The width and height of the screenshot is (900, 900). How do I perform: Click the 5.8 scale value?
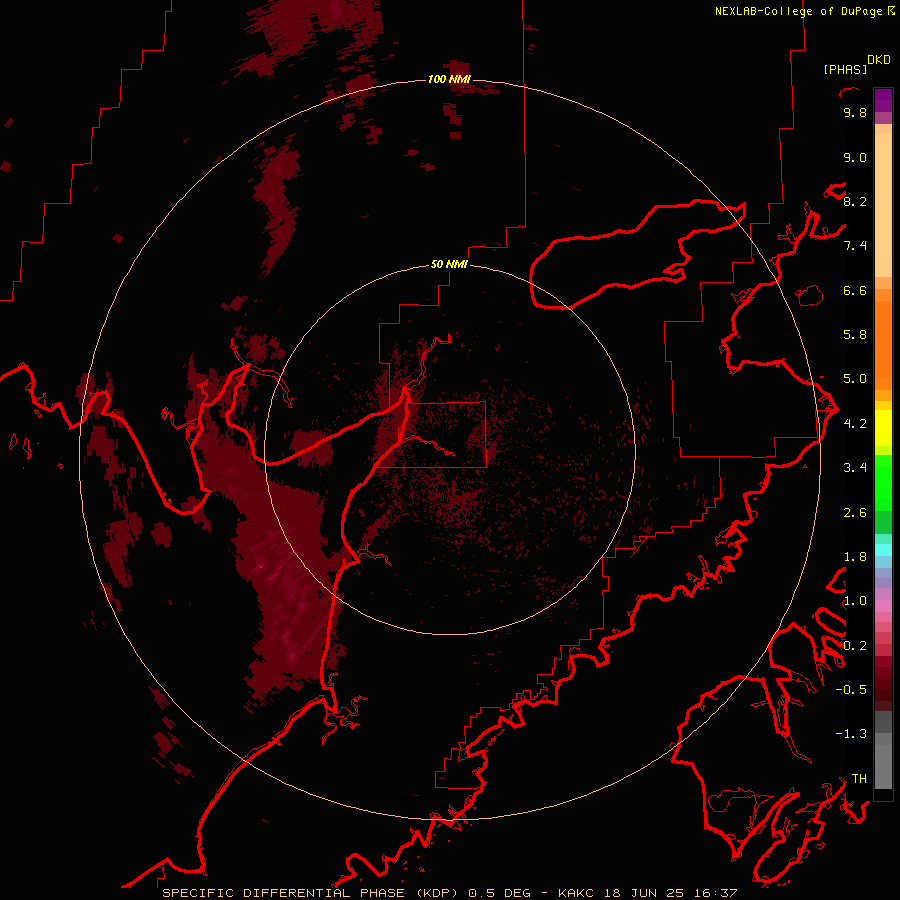tap(855, 335)
